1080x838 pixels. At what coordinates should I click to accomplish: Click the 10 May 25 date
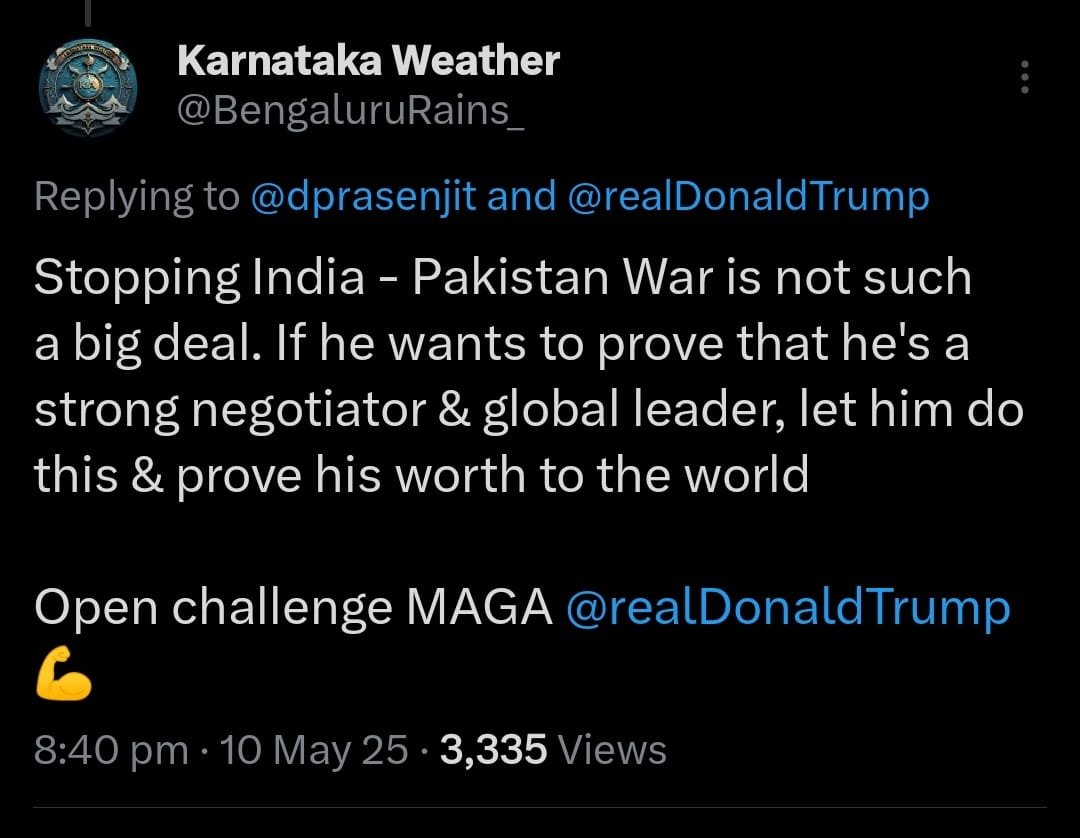coord(315,749)
